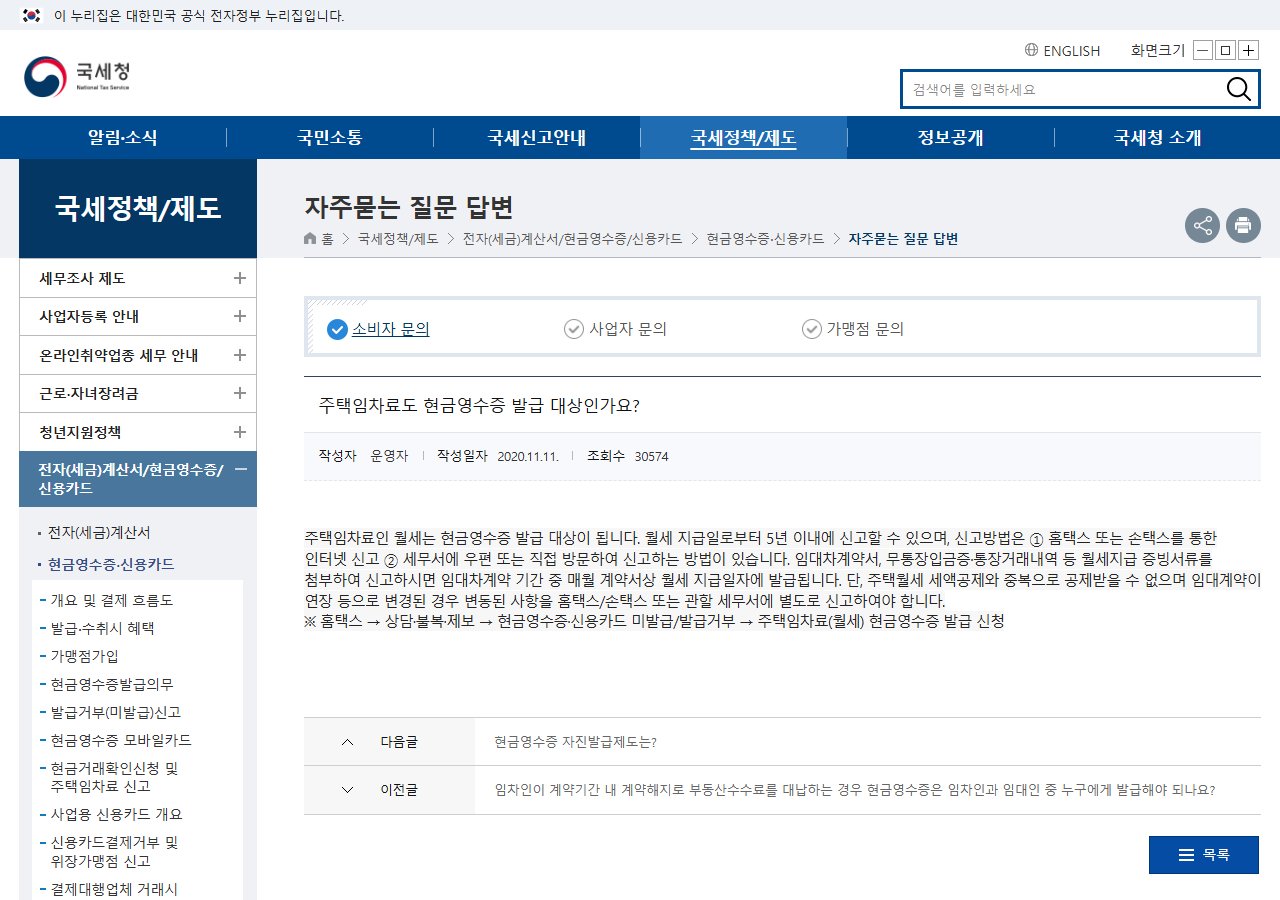Expand the 세무조사 제도 menu

240,278
